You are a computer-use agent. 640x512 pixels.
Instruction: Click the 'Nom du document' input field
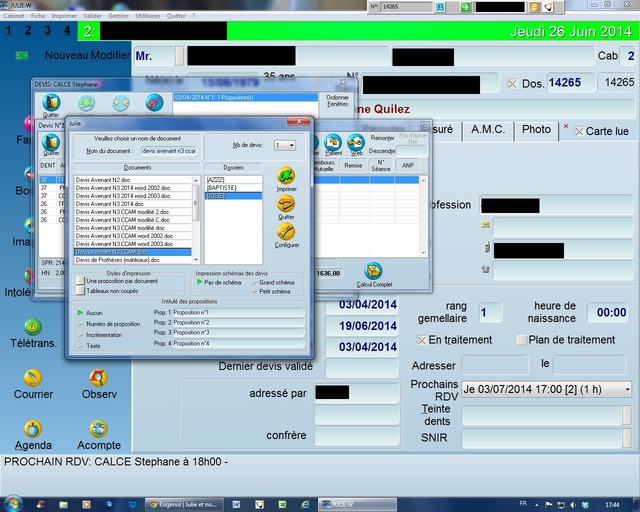[168, 149]
